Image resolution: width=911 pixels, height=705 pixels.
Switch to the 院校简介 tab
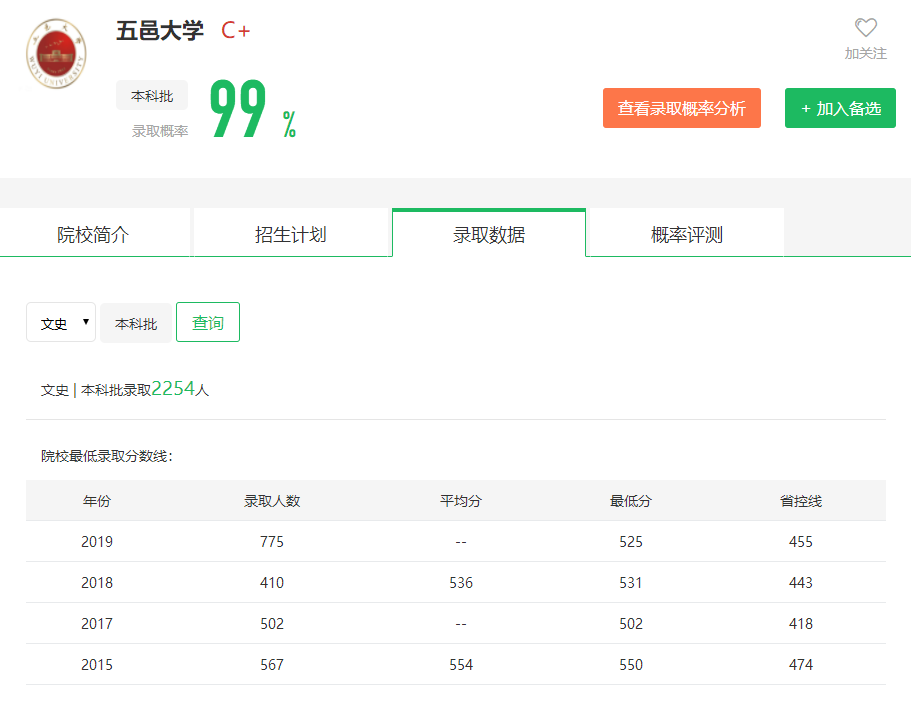pyautogui.click(x=95, y=233)
